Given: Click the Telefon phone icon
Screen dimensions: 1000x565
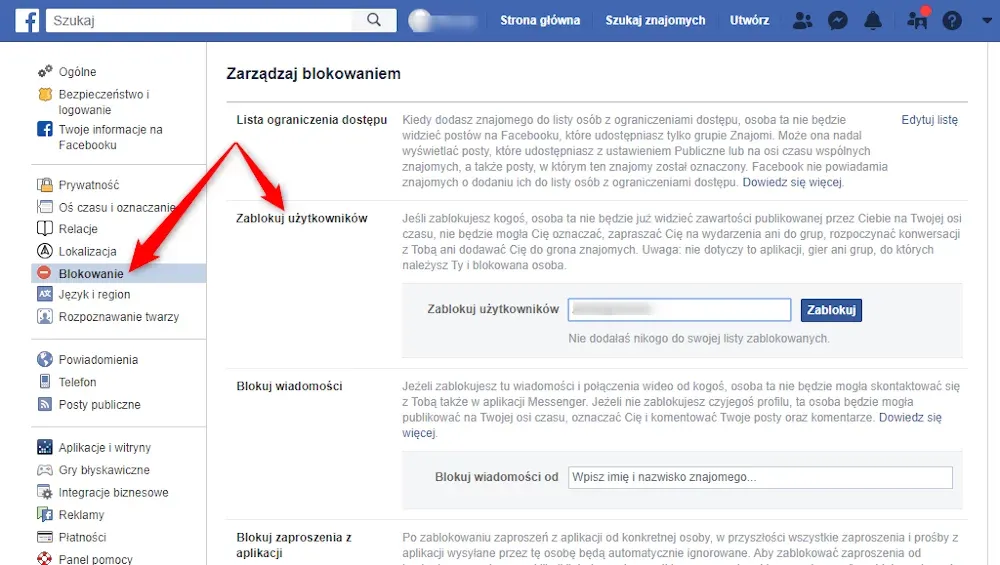Looking at the screenshot, I should 45,381.
